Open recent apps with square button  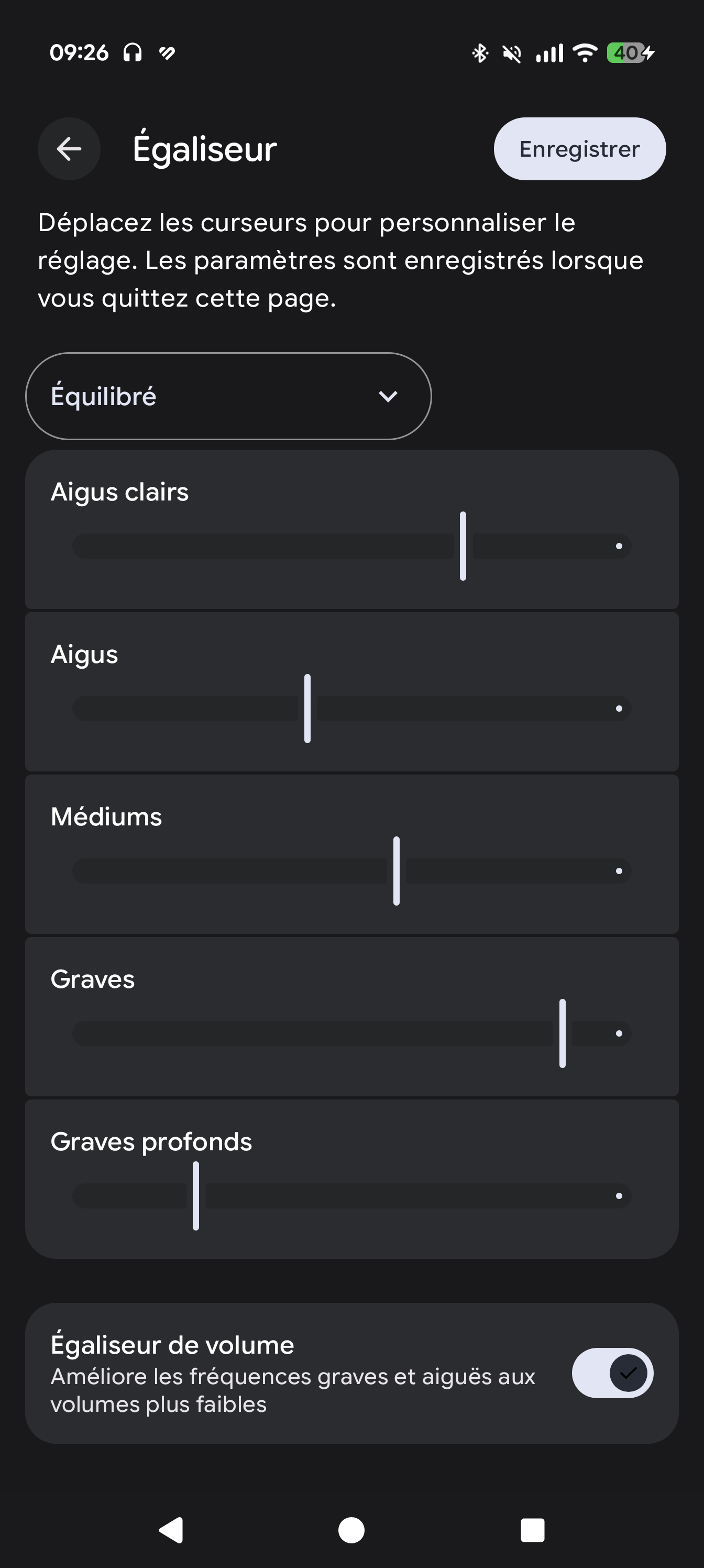(x=532, y=1530)
